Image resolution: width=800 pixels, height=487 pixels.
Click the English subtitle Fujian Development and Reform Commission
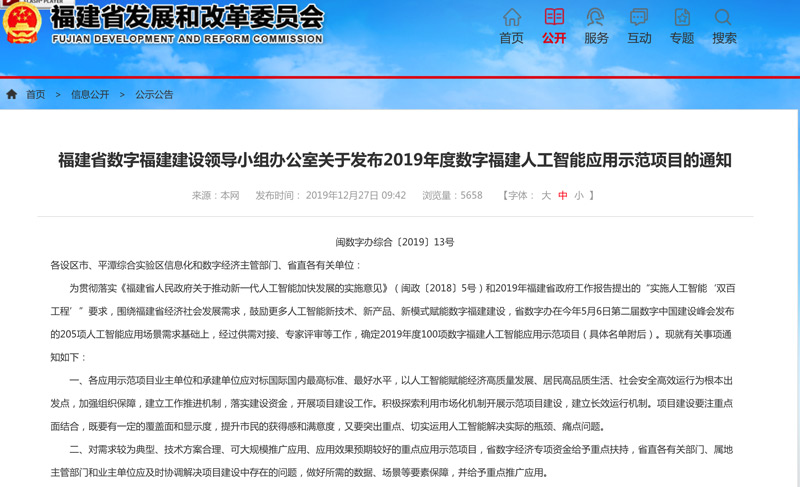[x=186, y=37]
